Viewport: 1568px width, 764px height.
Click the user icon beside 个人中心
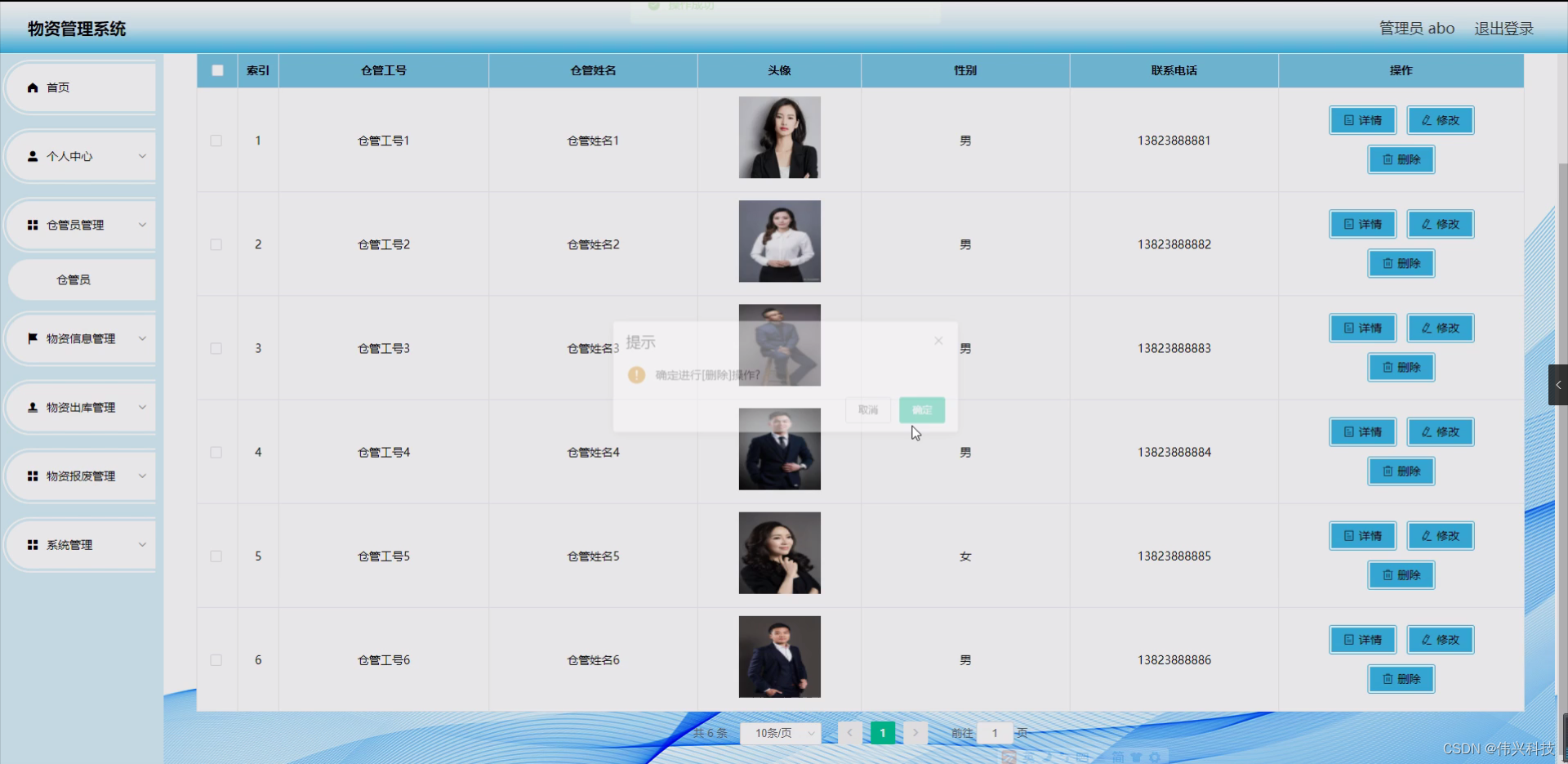[33, 156]
